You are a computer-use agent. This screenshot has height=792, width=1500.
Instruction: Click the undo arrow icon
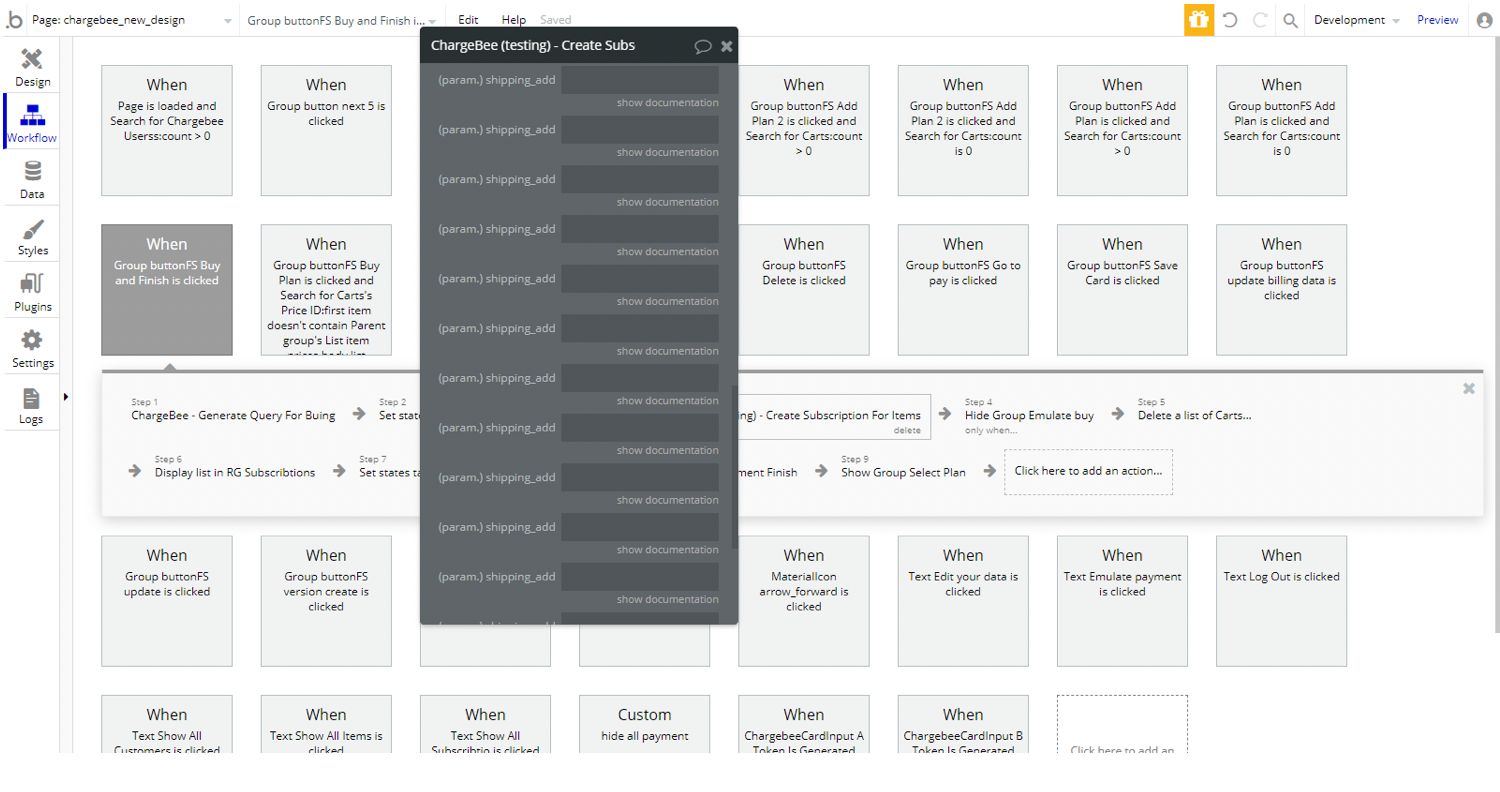1230,20
